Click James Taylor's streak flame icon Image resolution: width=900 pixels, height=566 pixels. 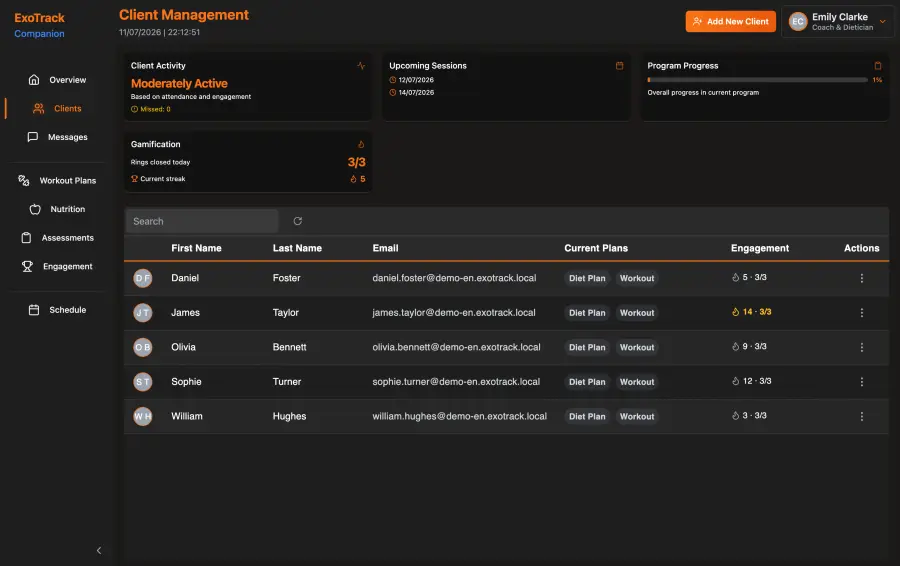pos(735,312)
